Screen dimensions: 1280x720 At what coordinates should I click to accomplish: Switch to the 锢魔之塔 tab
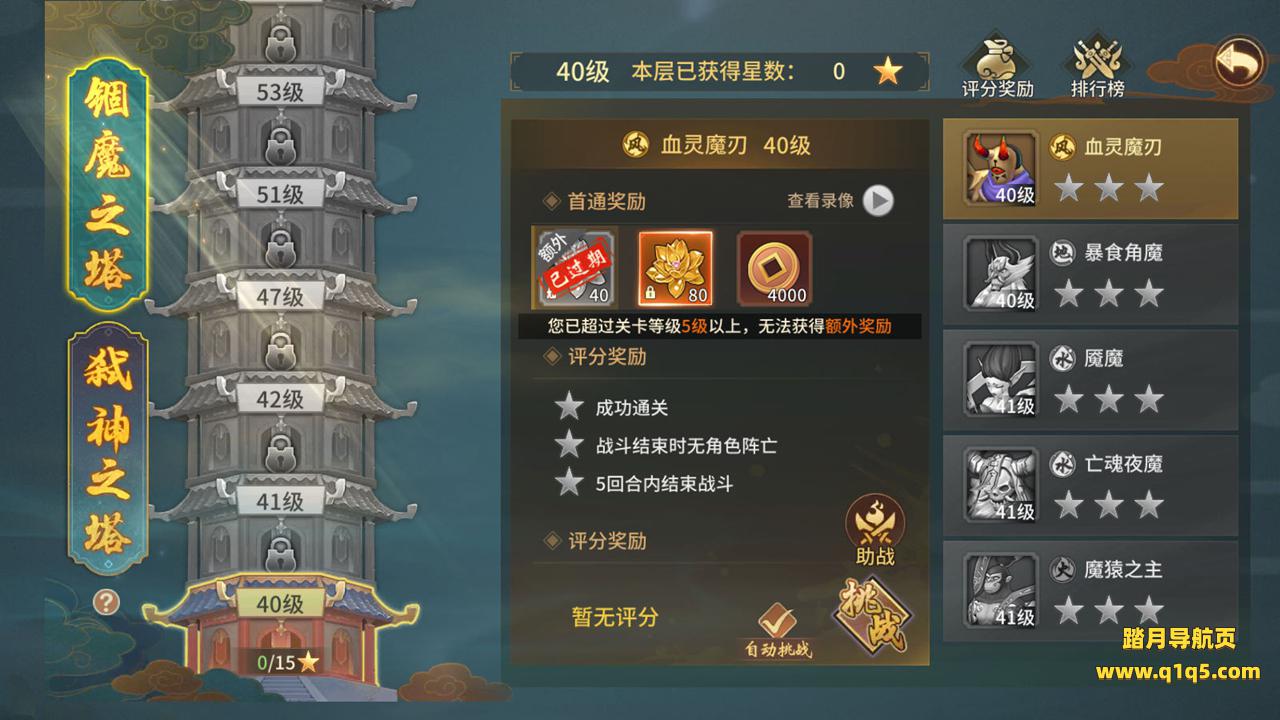[108, 183]
